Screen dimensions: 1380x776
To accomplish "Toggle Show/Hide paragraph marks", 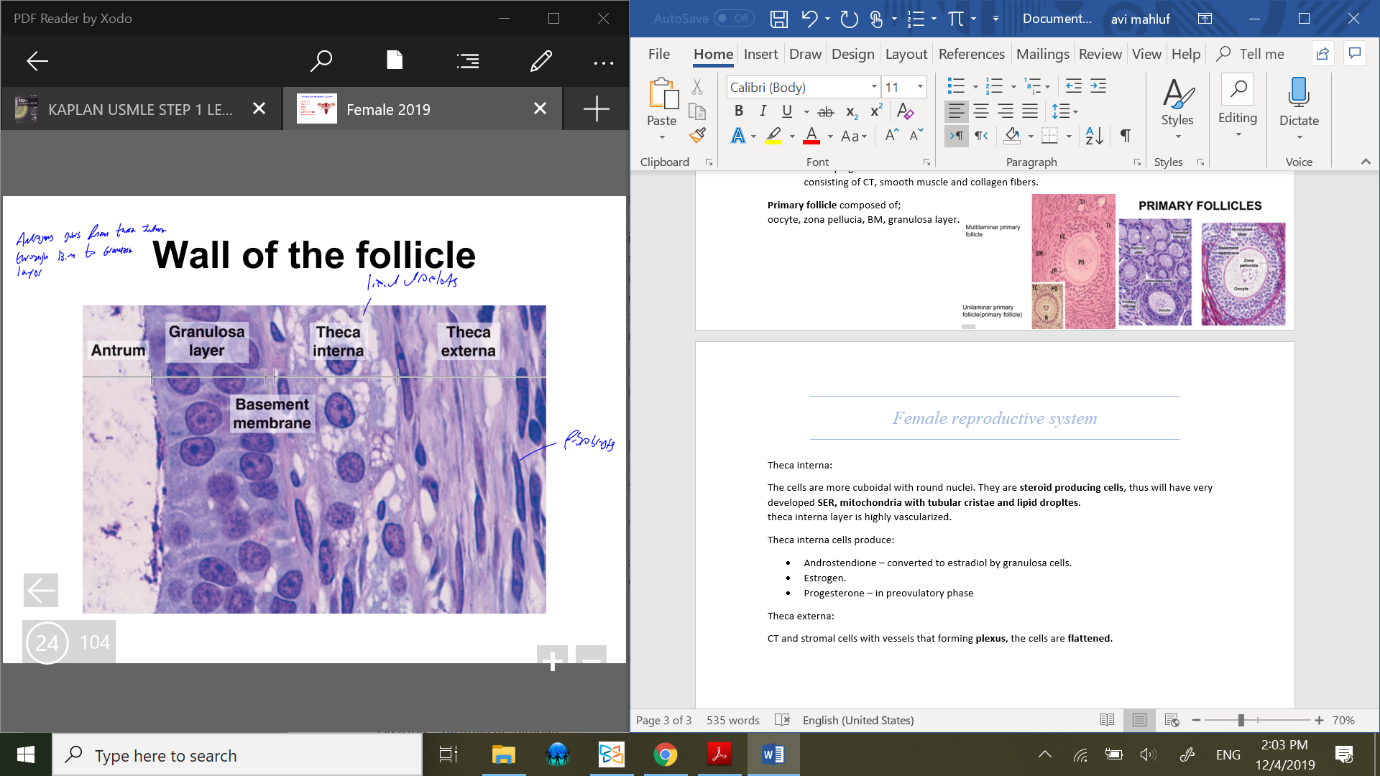I will click(x=1125, y=136).
